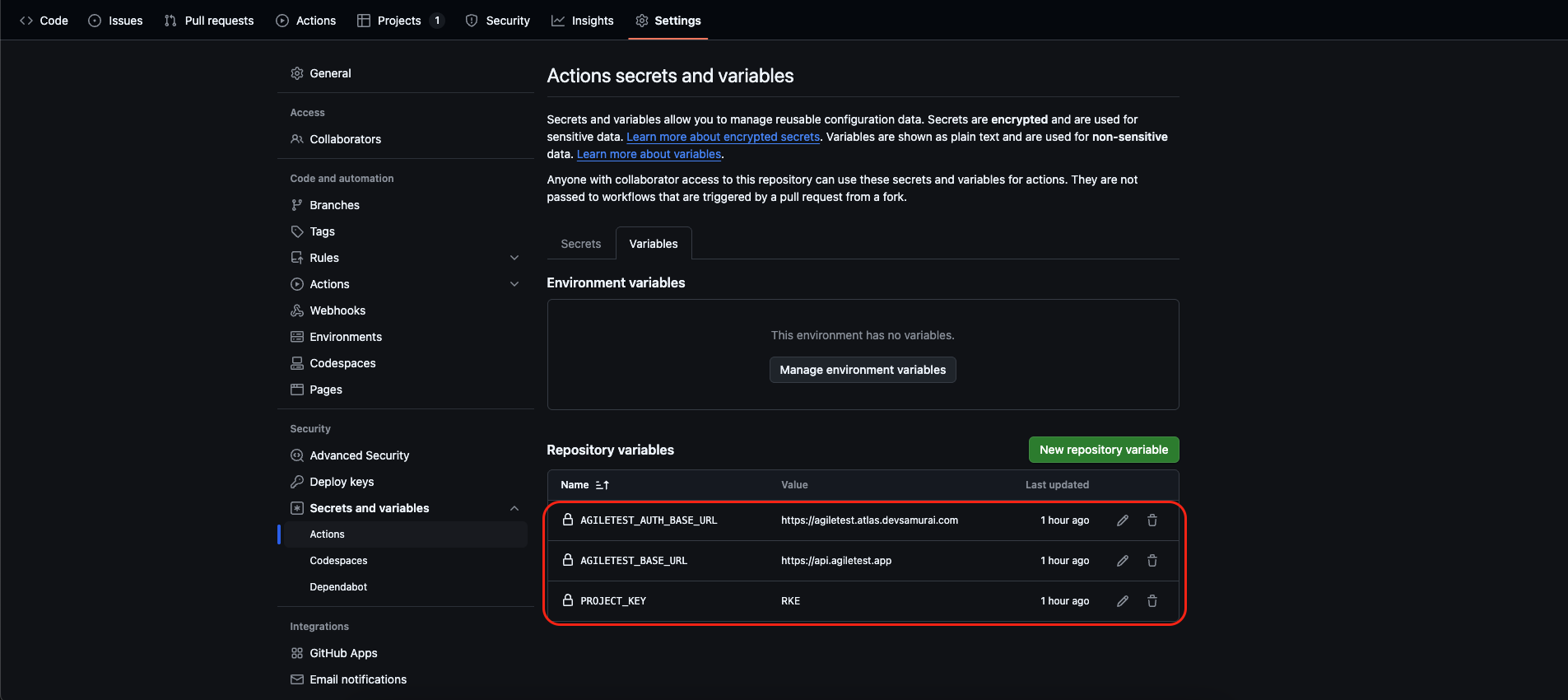Delete the AGILETEST_AUTH_BASE_URL variable with trash icon
Image resolution: width=1568 pixels, height=700 pixels.
1152,520
